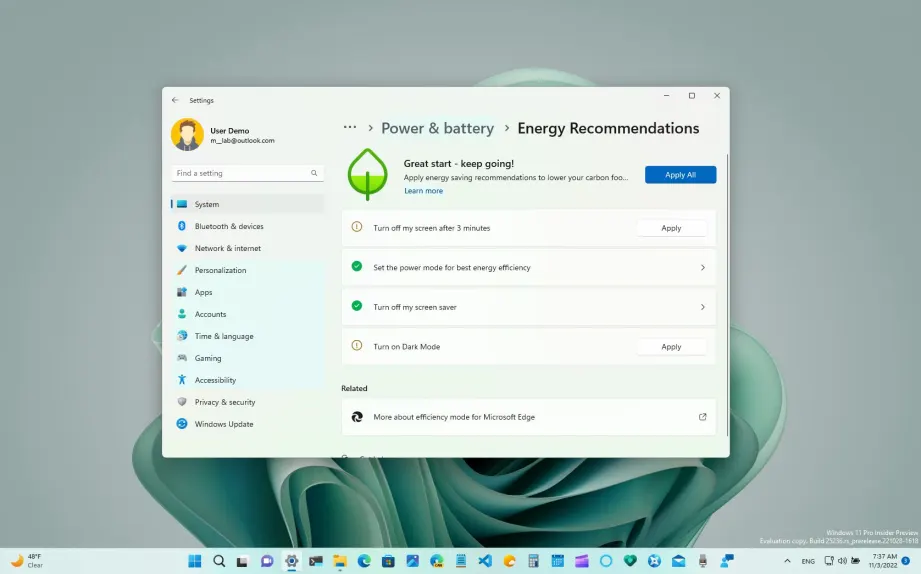This screenshot has height=574, width=921.
Task: Open taskbar Search
Action: click(x=219, y=561)
